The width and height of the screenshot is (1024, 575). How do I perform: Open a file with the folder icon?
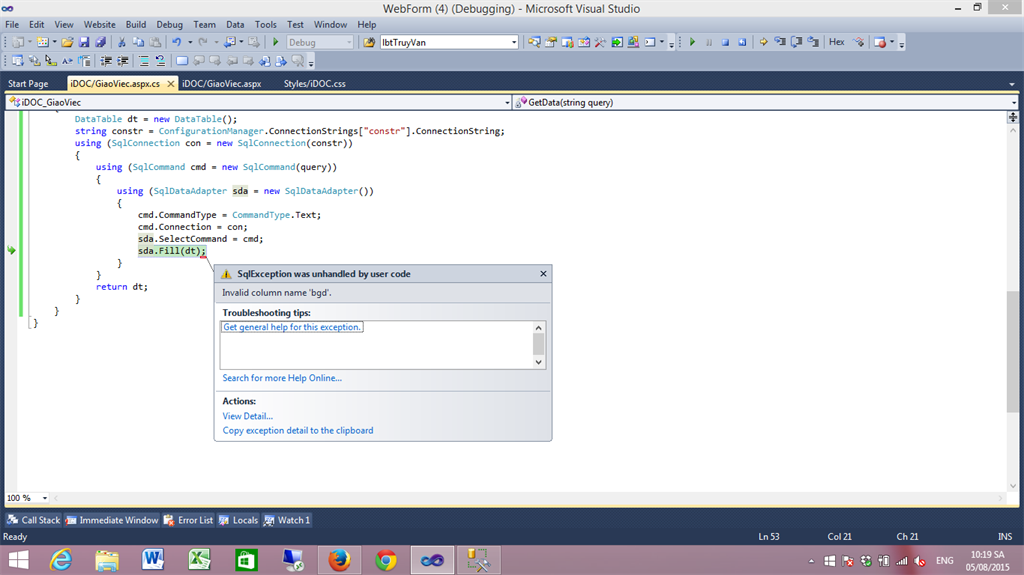(x=67, y=42)
